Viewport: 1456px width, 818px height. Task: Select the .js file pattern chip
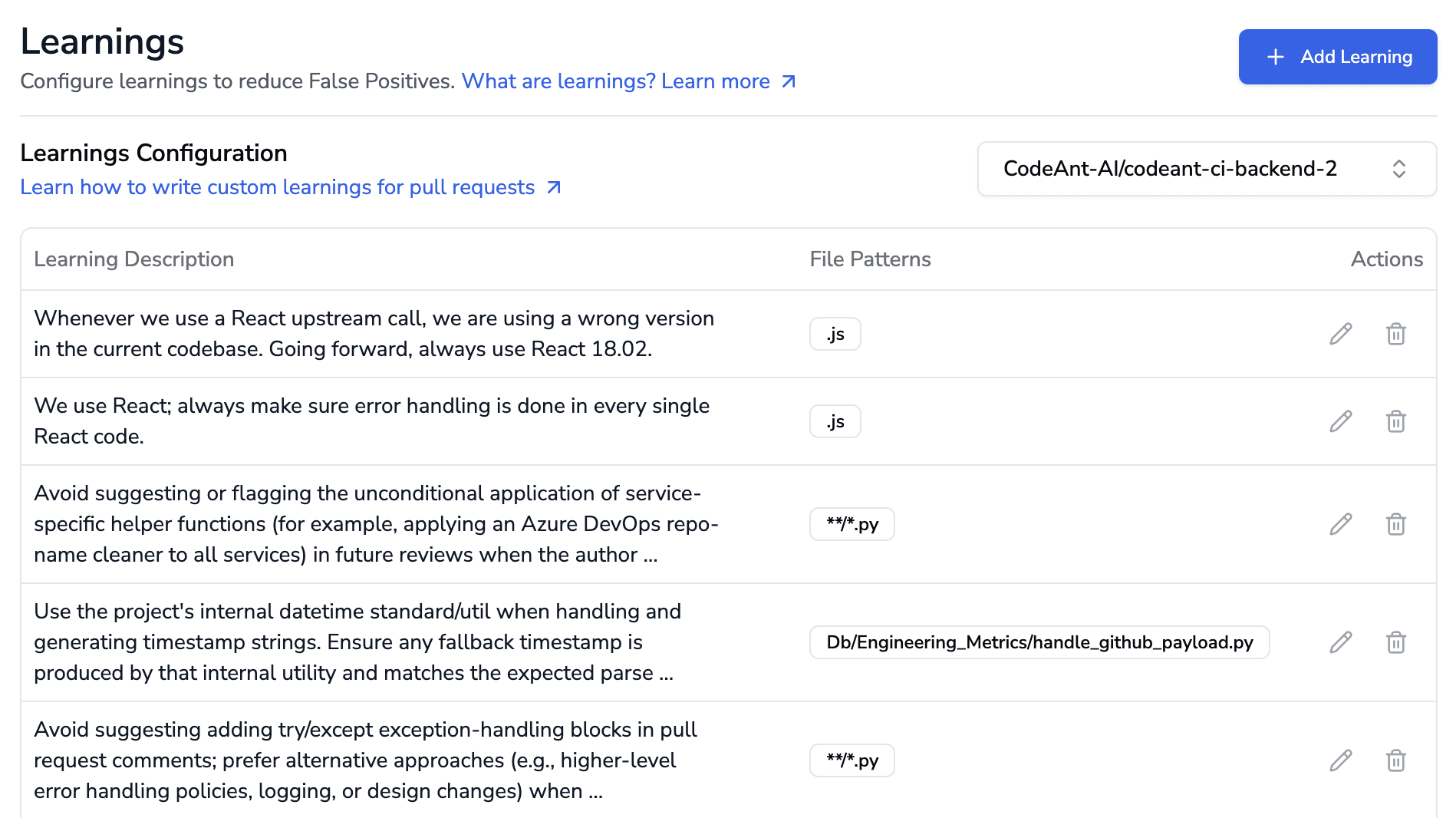click(835, 334)
